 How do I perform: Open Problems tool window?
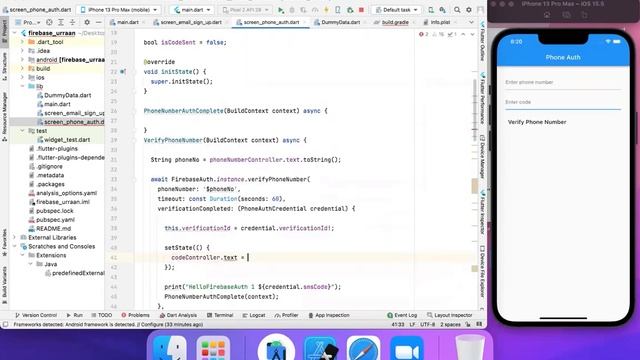pyautogui.click(x=136, y=315)
